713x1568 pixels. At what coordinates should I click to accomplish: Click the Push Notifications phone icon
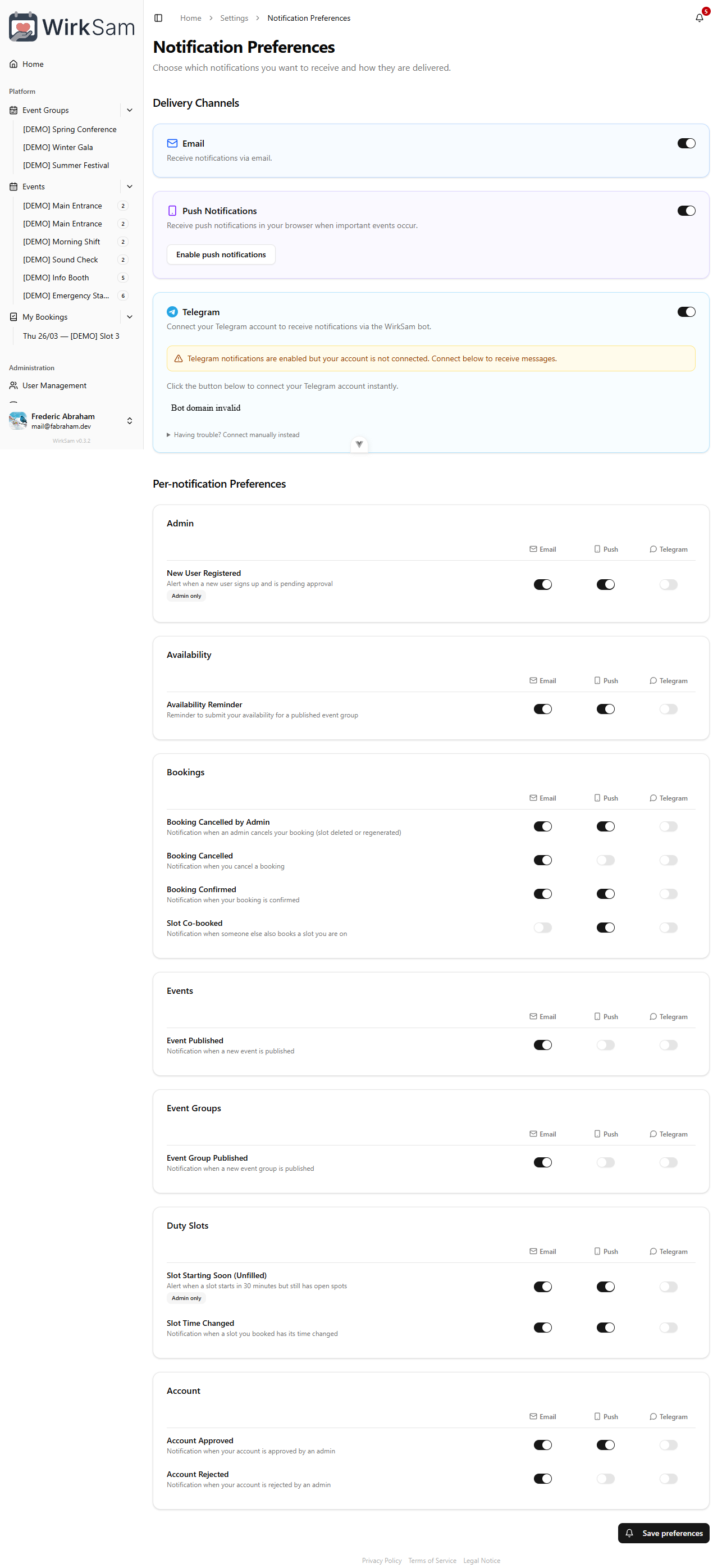172,211
